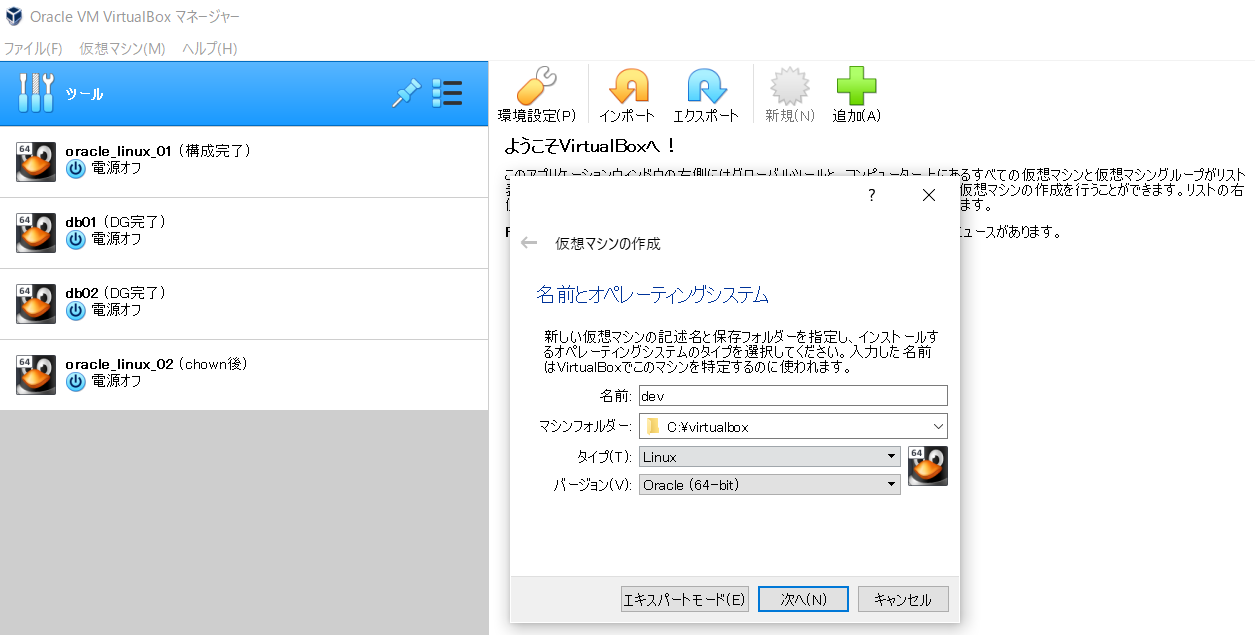Click the Add (追加) green plus icon

pos(856,86)
